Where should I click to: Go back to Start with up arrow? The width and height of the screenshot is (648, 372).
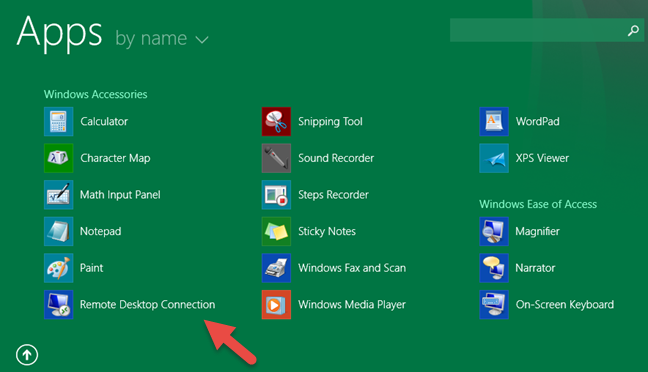27,355
